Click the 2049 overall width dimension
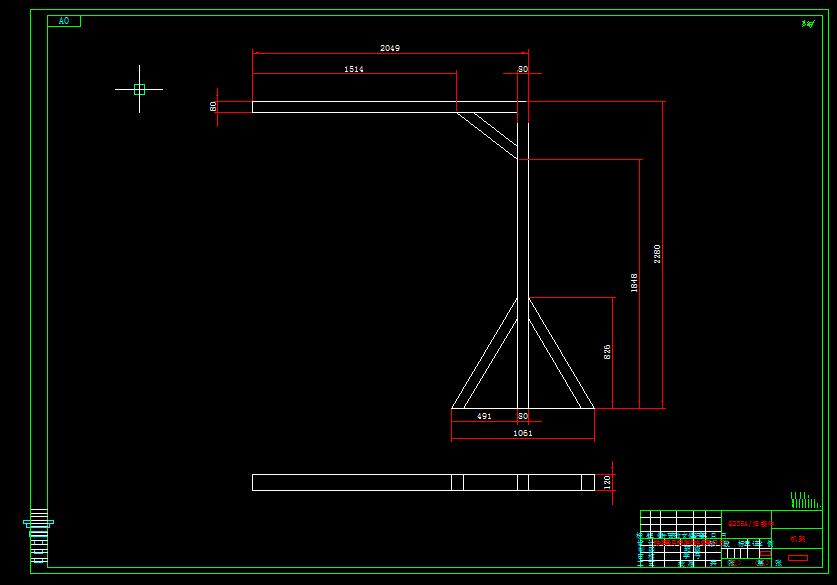The image size is (837, 585). (x=389, y=45)
